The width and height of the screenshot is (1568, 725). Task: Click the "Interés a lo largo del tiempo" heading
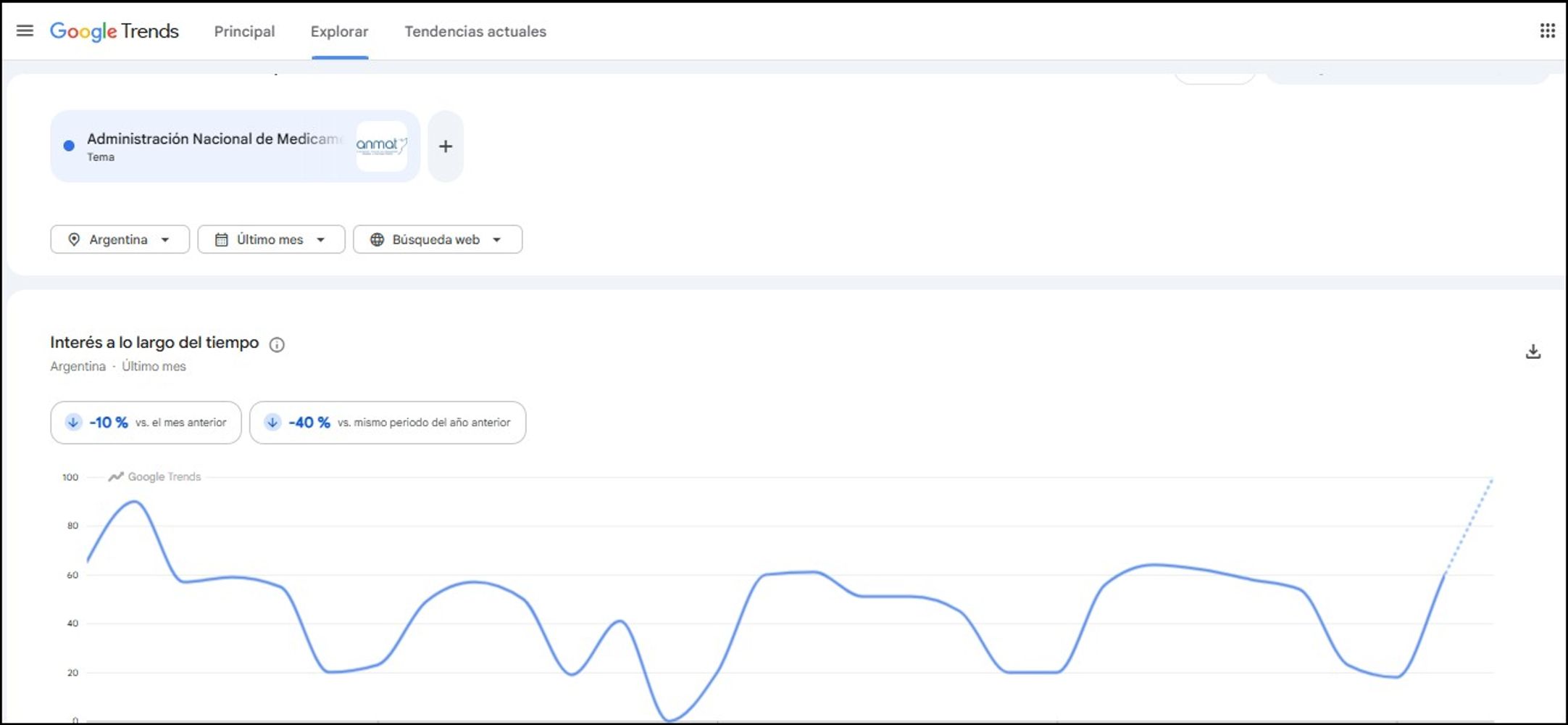coord(154,342)
